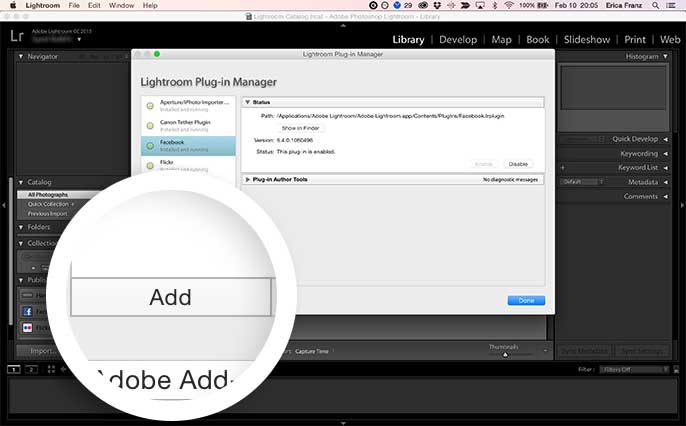686x426 pixels.
Task: Click the AirPlay display icon in menu bar
Action: 480,5
